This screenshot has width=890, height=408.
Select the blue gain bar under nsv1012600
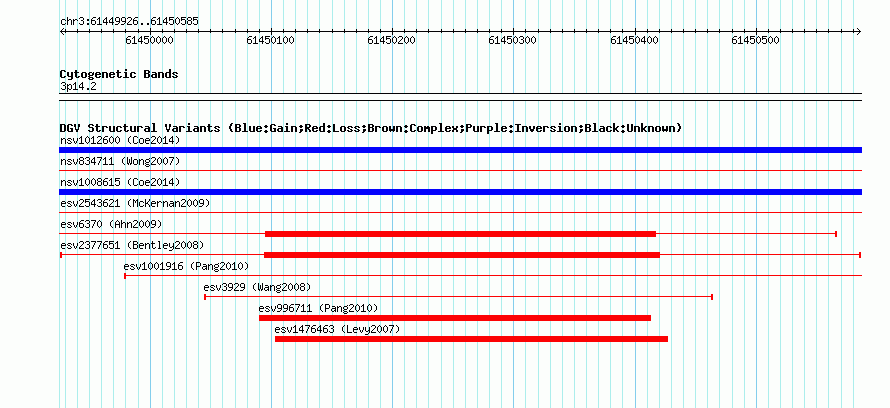[460, 150]
